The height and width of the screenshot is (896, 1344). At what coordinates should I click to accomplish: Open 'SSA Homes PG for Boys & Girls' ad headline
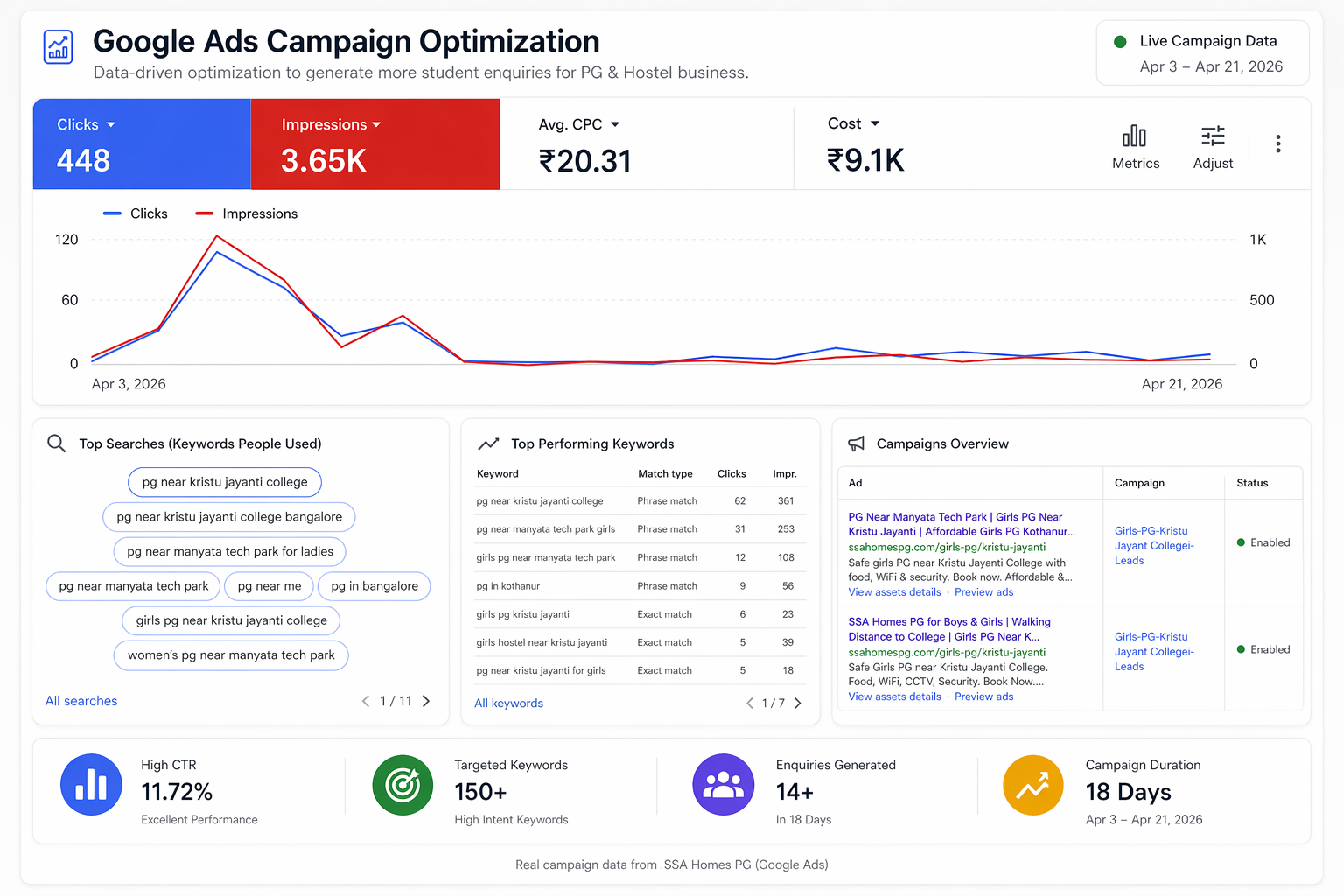click(x=949, y=629)
